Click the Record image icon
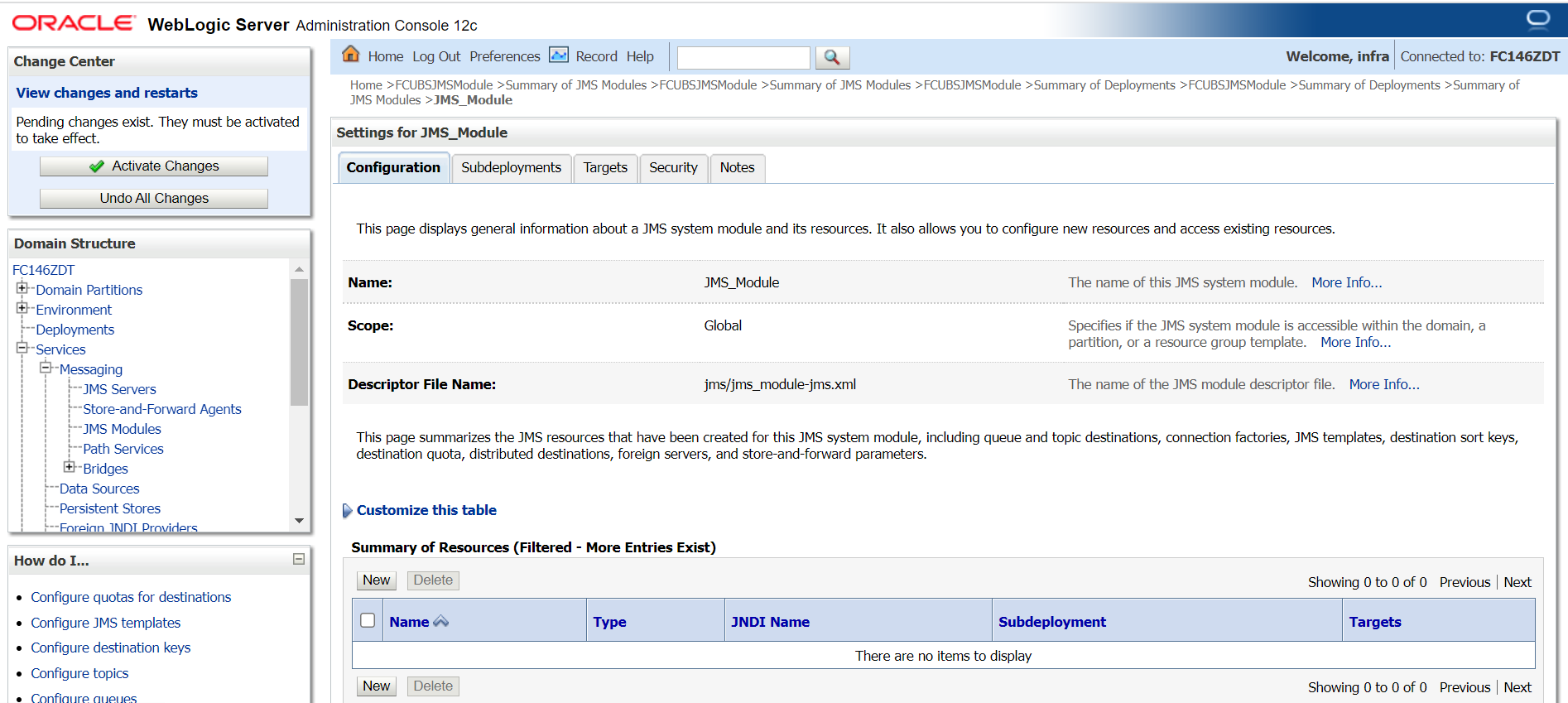Screen dimensions: 1568x703 coord(559,55)
